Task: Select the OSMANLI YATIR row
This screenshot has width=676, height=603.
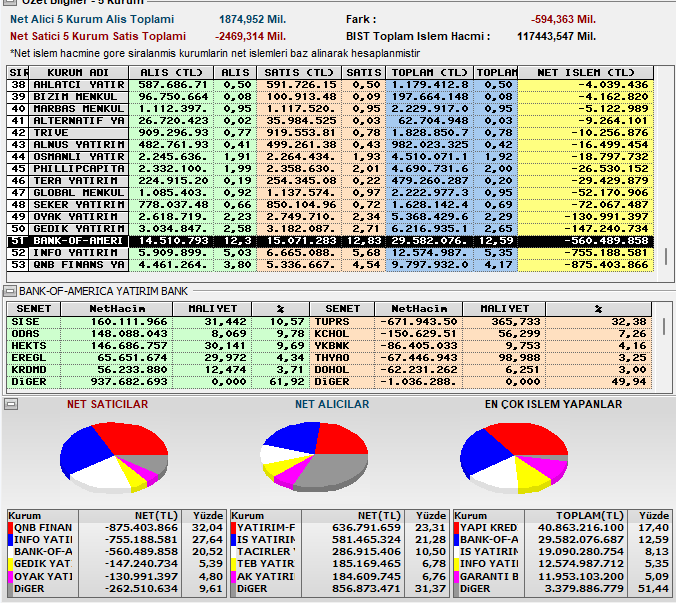Action: point(330,157)
